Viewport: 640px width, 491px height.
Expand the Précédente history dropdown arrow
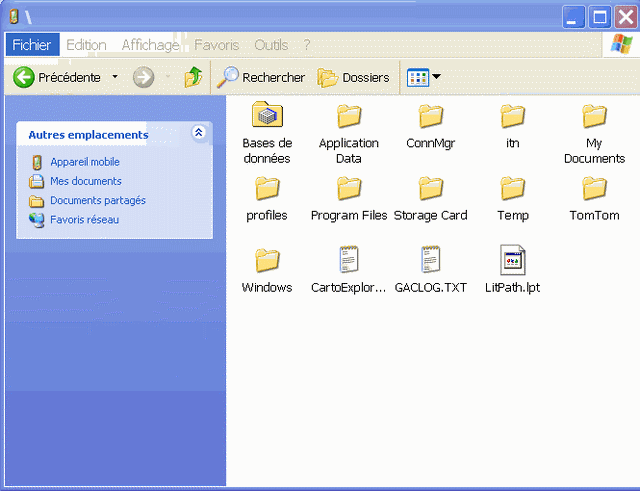point(115,77)
